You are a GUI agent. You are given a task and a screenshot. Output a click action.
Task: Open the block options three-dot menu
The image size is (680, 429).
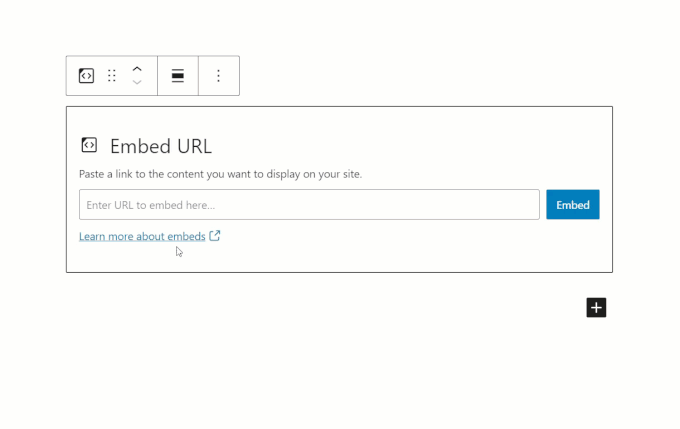(x=219, y=75)
